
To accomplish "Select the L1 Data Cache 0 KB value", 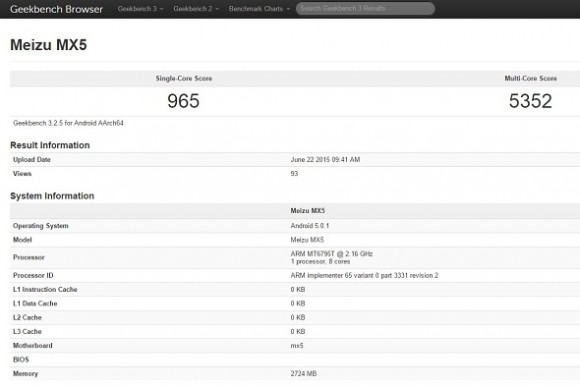I will pyautogui.click(x=298, y=304).
